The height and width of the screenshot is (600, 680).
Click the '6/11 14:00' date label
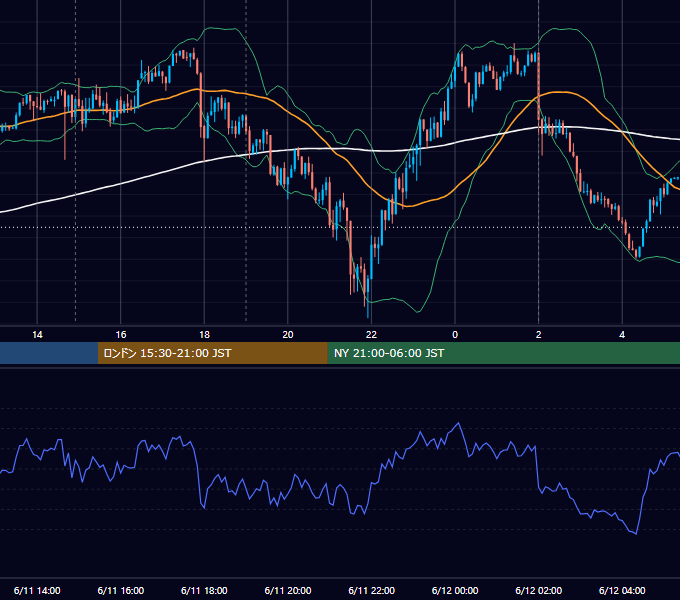37,590
